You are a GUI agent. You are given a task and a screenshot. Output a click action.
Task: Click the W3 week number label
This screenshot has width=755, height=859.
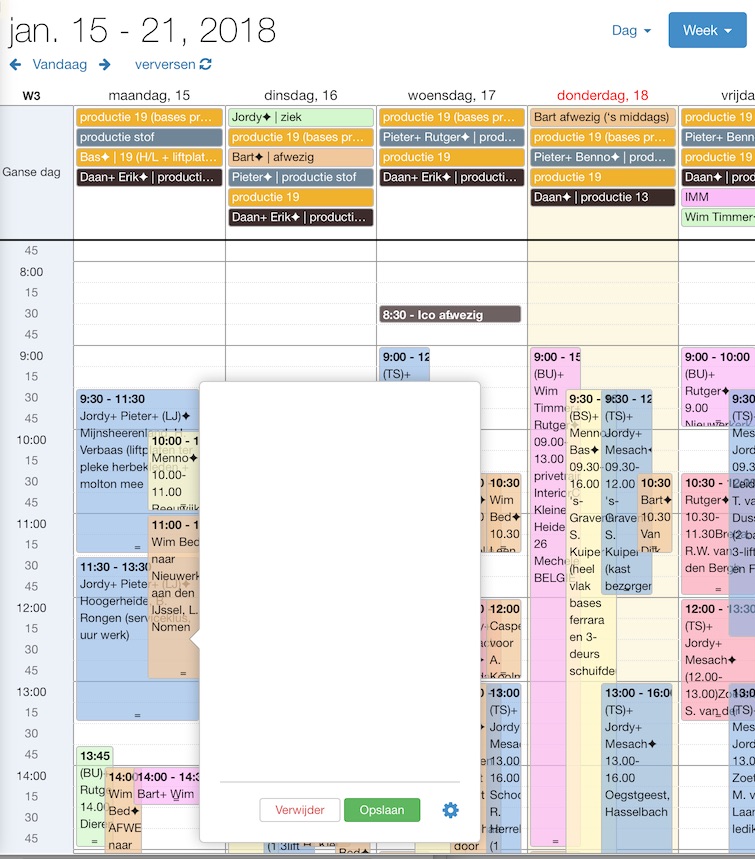click(x=31, y=96)
